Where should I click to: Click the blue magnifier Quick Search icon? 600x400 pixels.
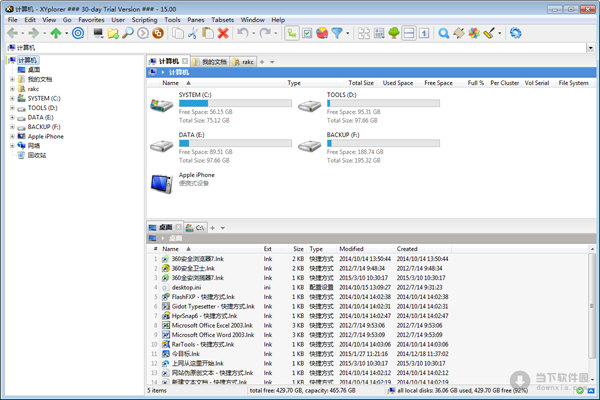[x=444, y=33]
